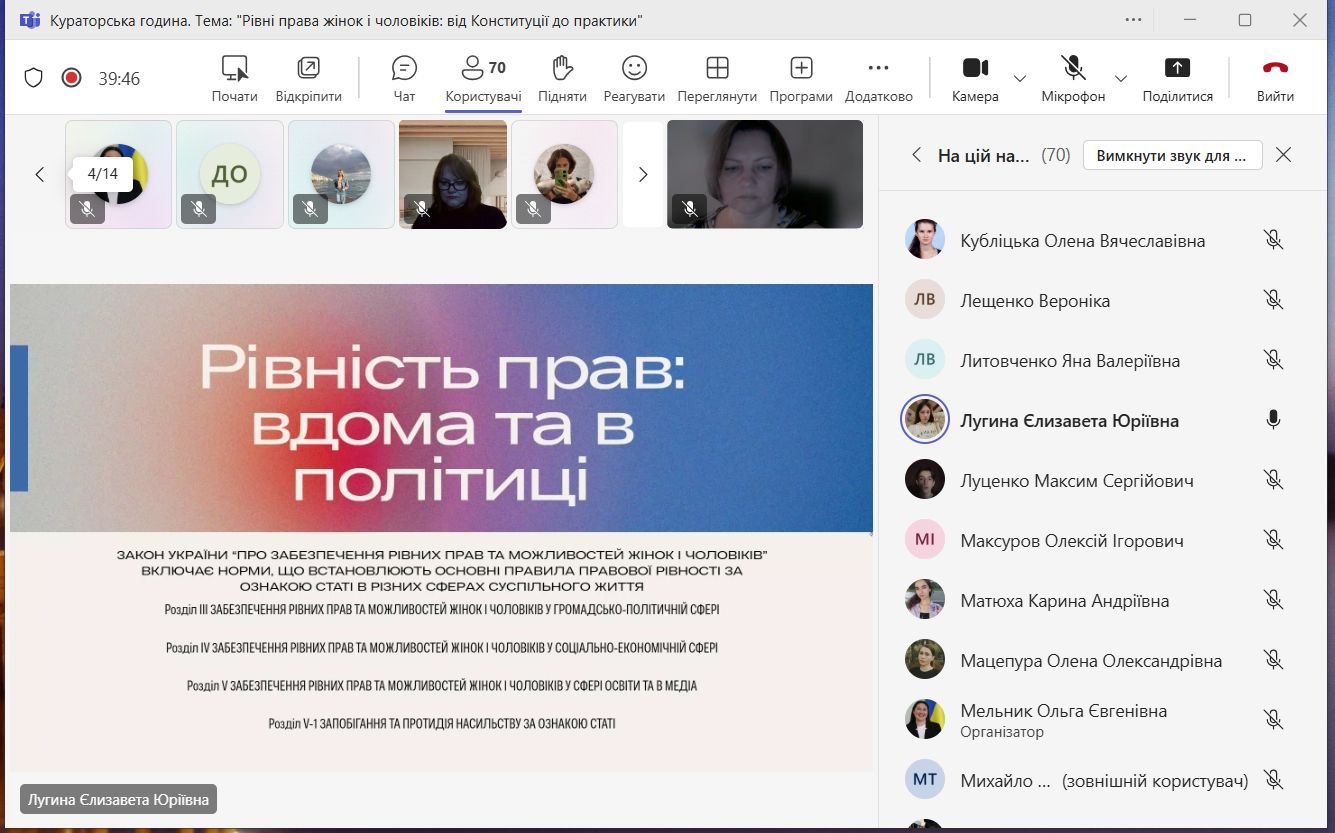The width and height of the screenshot is (1335, 833).
Task: Select the Користувачі participants tab
Action: (x=483, y=79)
